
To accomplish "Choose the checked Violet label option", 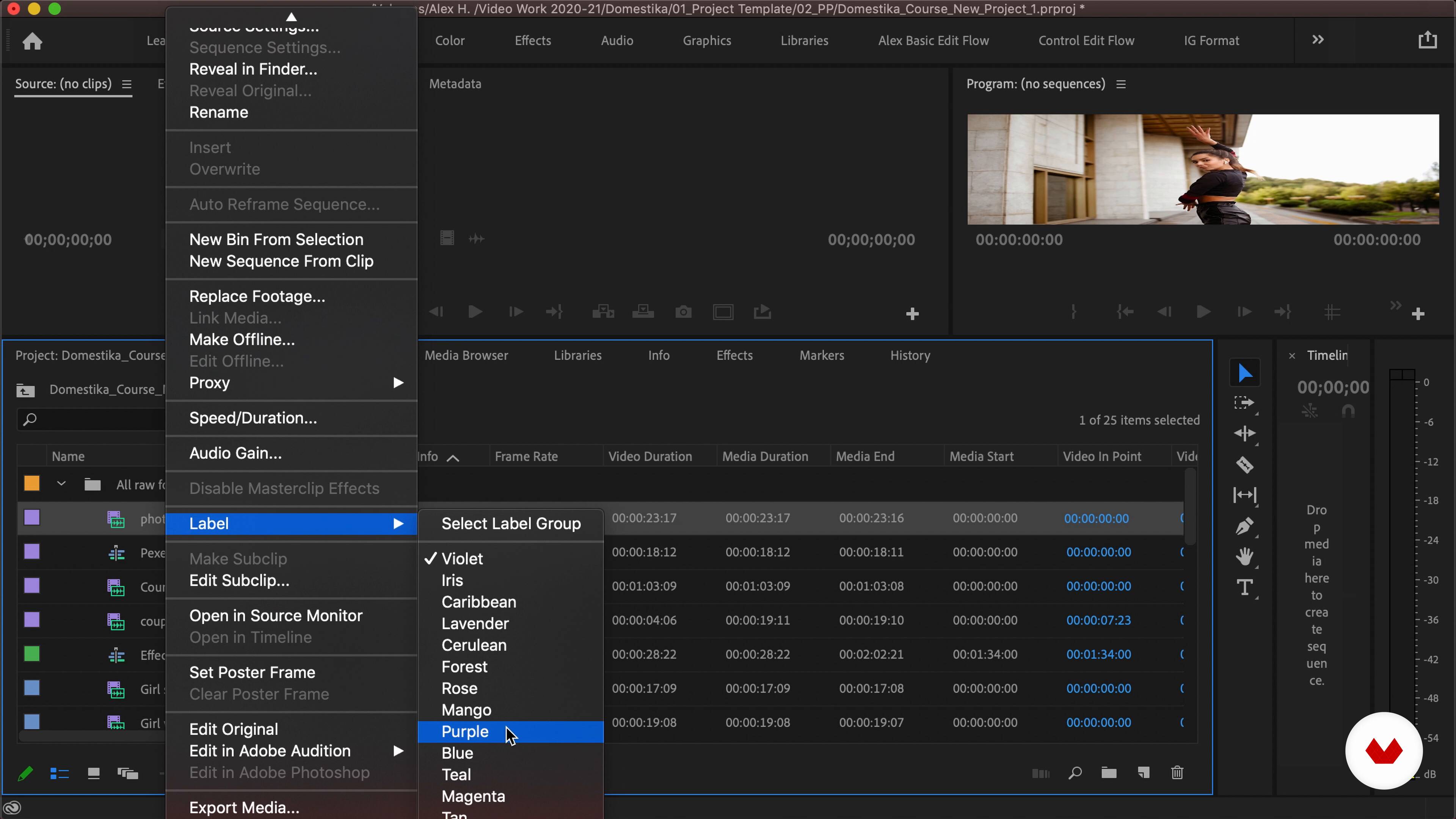I will 462,559.
